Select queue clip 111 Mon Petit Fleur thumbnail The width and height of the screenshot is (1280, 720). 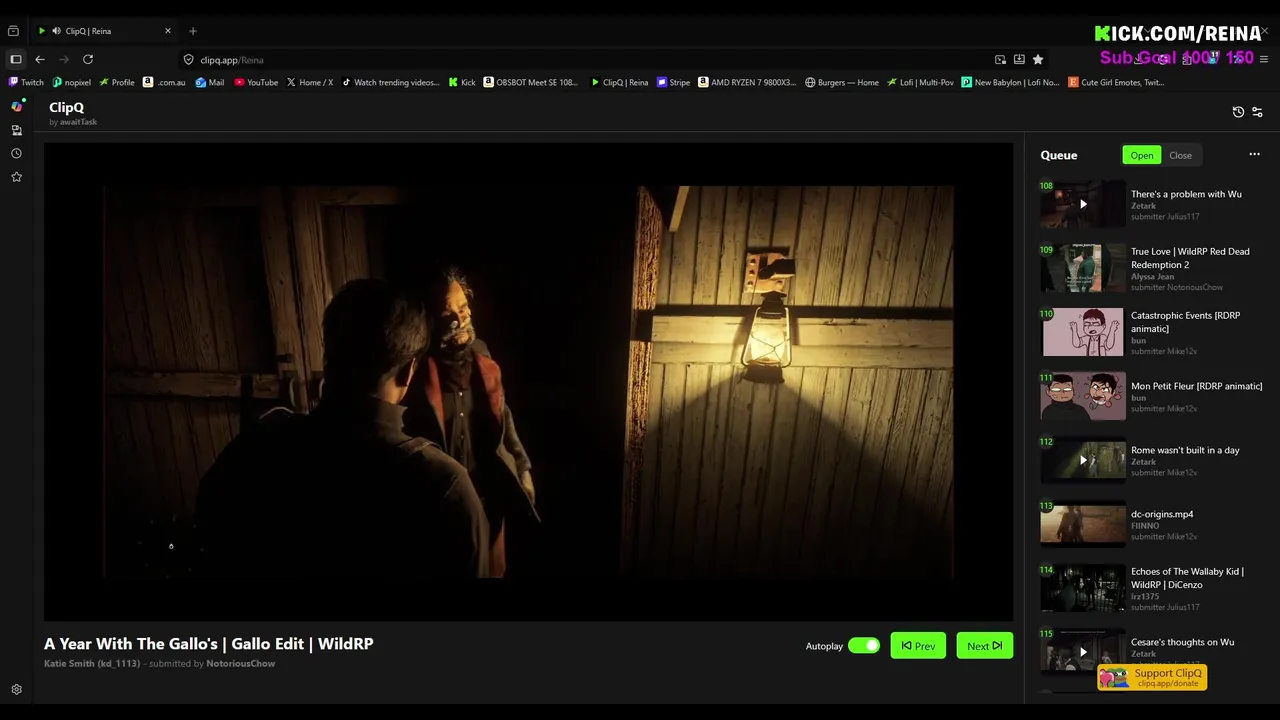(x=1083, y=396)
